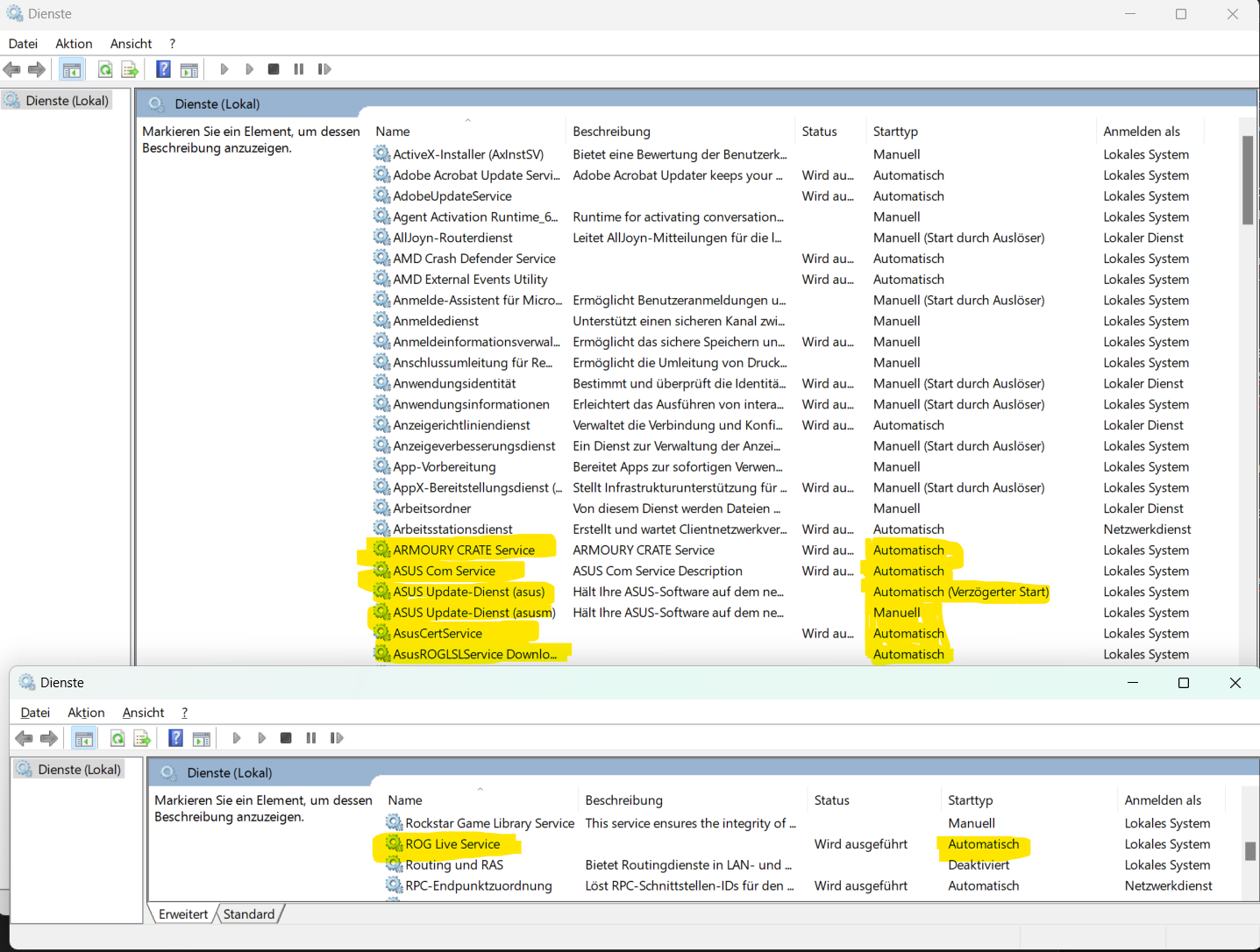Click 'Netzwerkdienst' logon for Arbeitsstationsdienst
Screen dimensions: 1260x952
(1147, 529)
